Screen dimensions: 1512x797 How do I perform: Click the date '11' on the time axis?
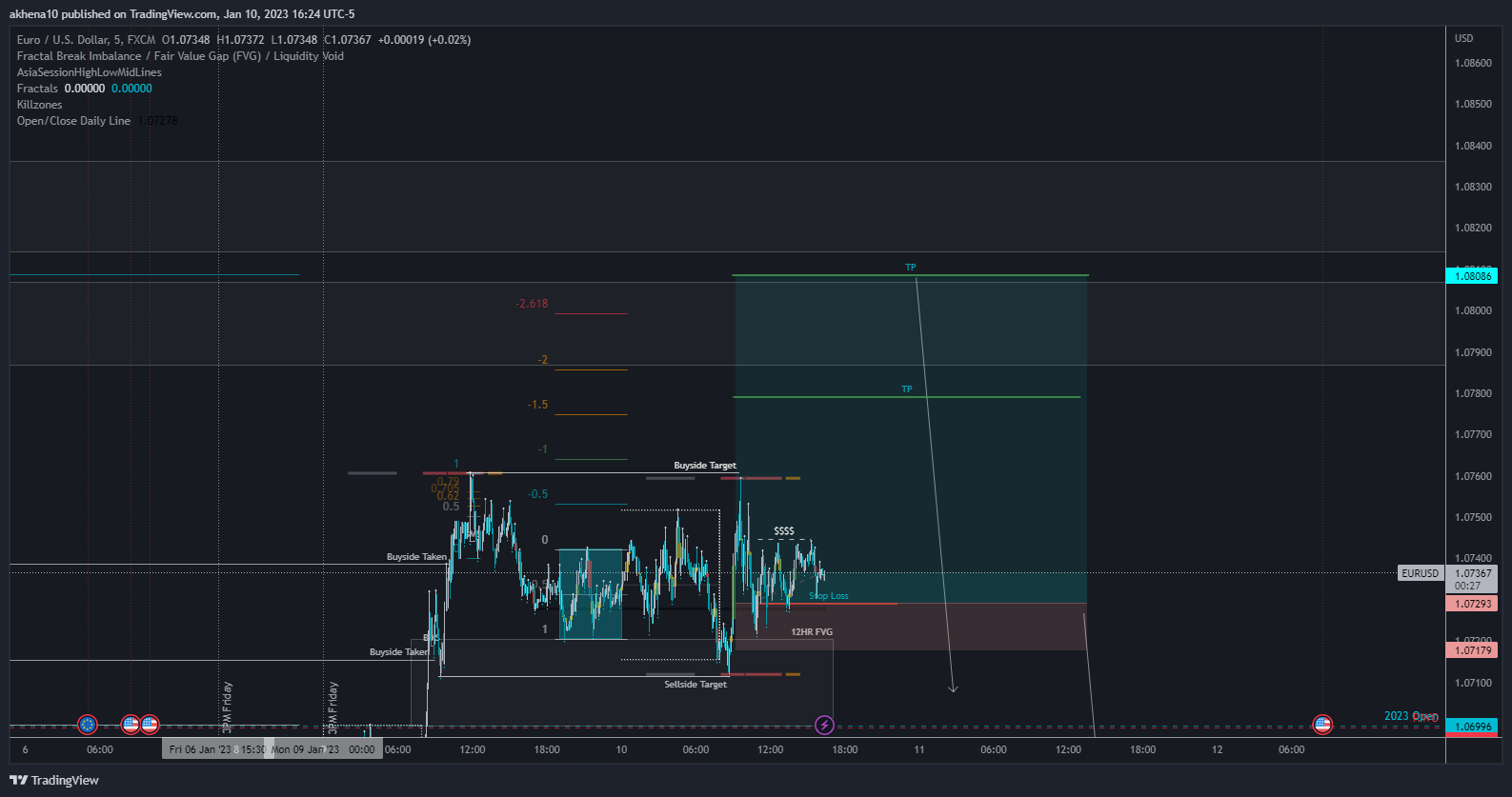click(x=919, y=749)
